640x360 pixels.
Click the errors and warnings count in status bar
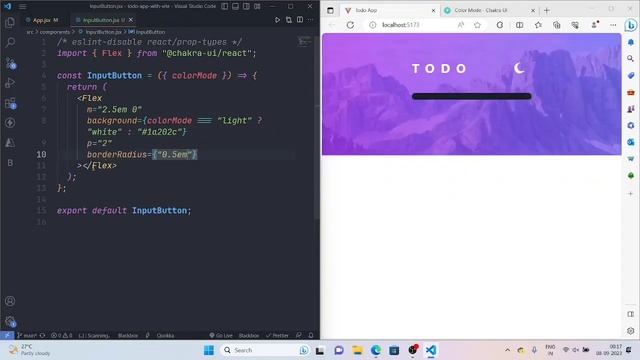click(62, 336)
